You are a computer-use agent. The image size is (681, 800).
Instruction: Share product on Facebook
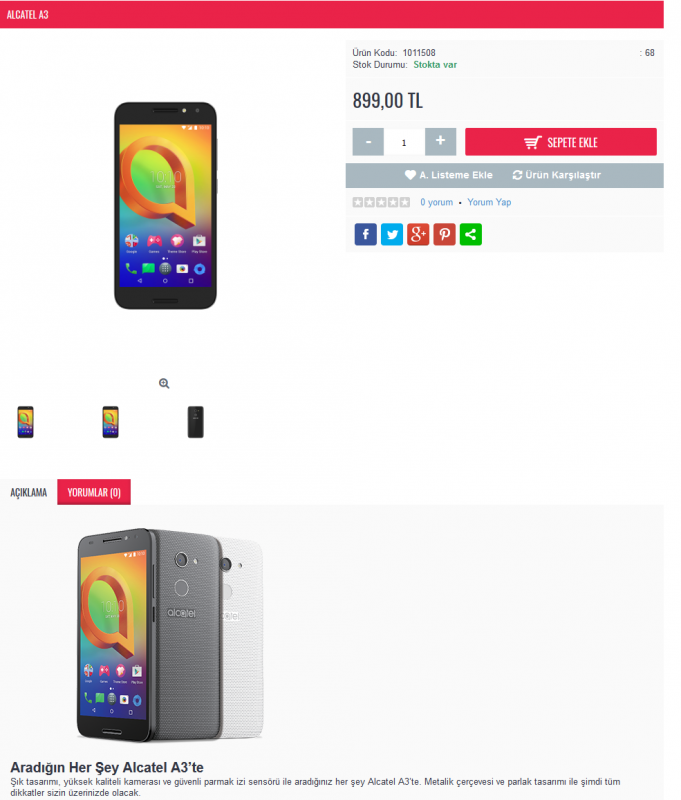point(365,234)
